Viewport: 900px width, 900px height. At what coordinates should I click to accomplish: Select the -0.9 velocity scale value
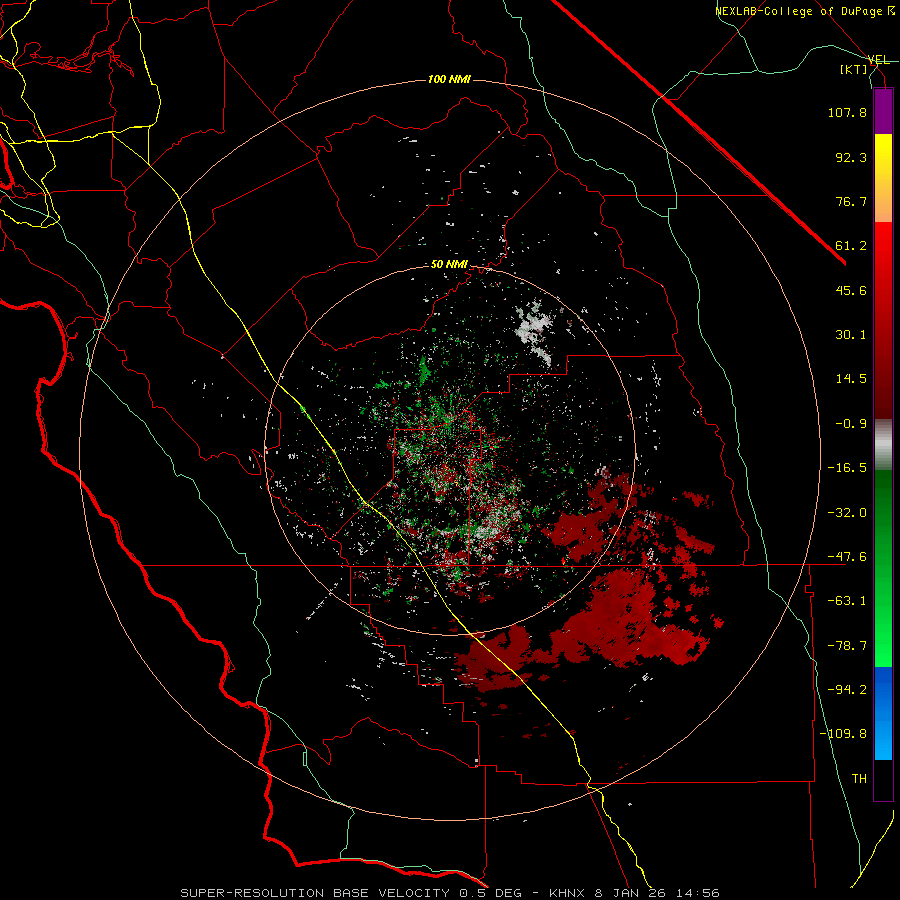(851, 424)
